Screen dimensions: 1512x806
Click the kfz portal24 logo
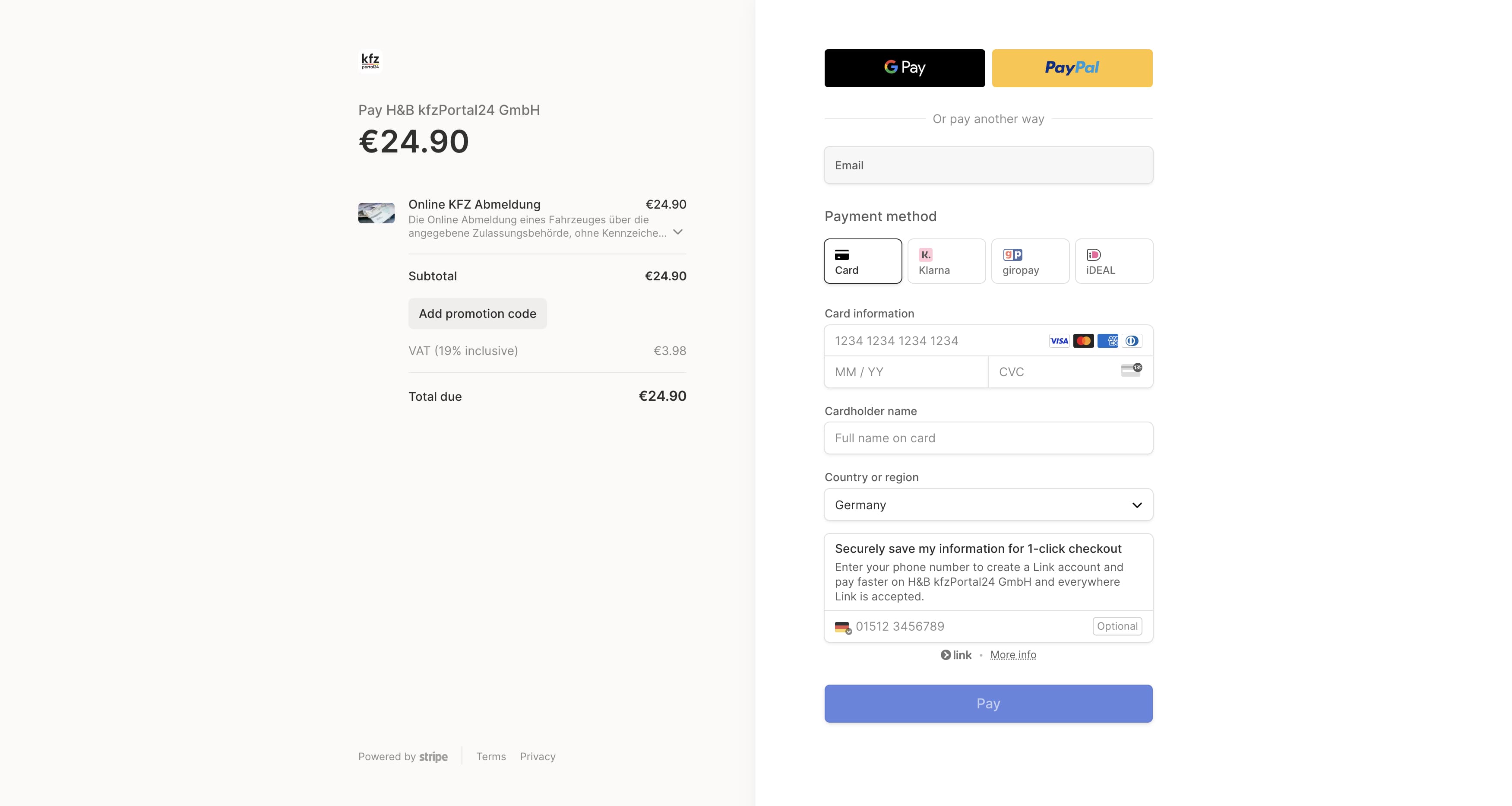[370, 61]
